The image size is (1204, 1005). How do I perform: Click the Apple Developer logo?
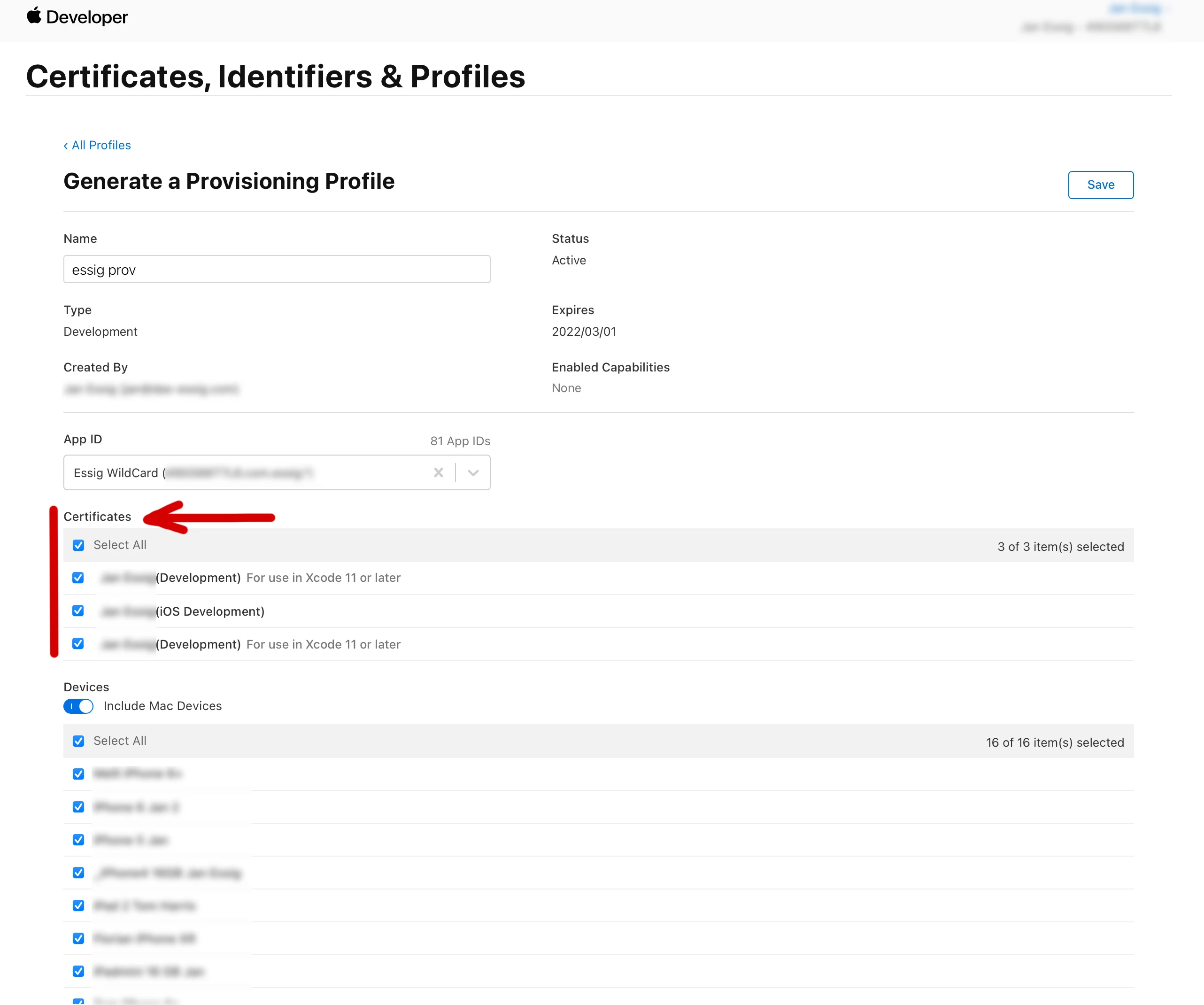click(77, 16)
